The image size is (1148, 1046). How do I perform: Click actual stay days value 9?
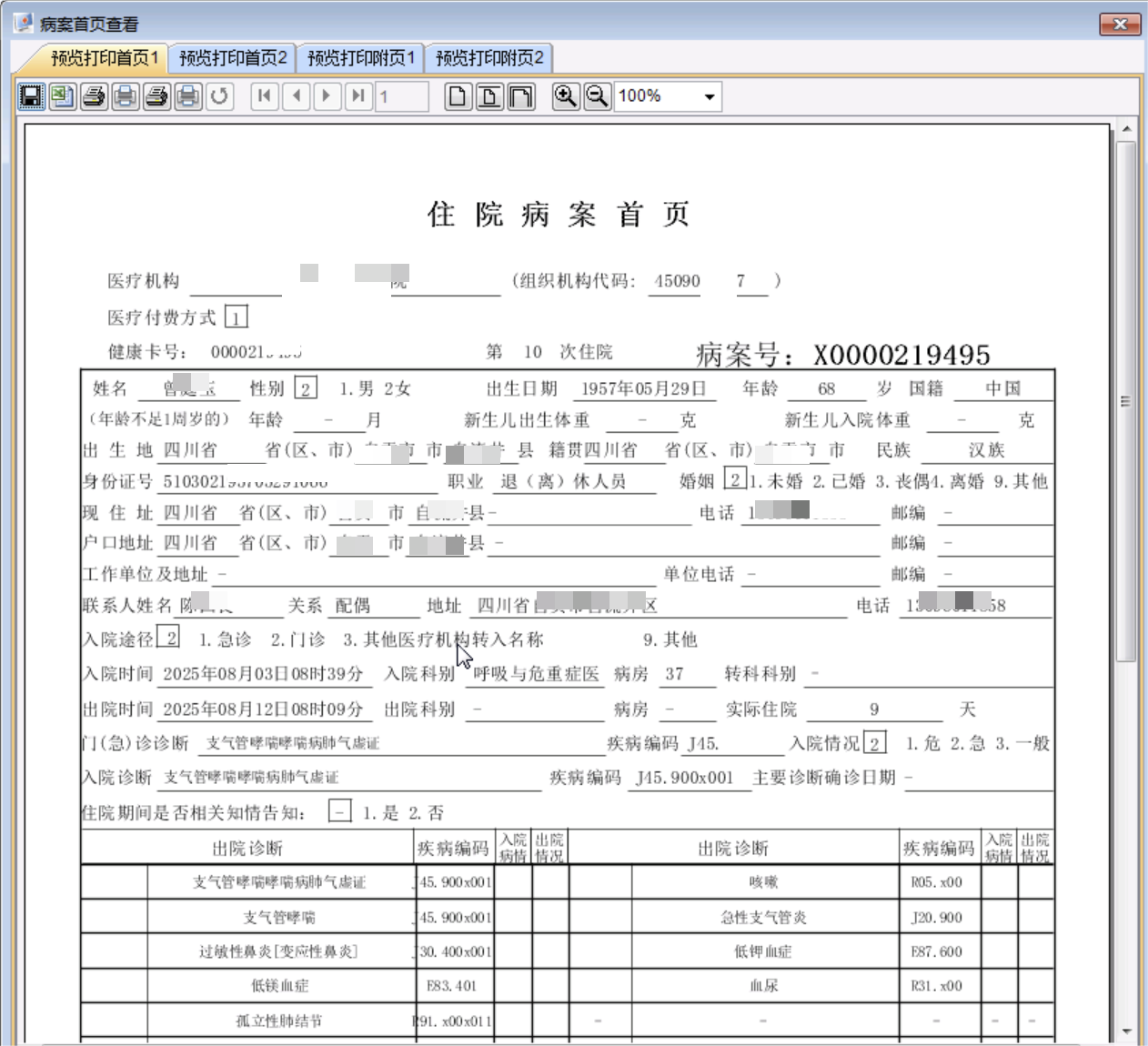pos(874,709)
